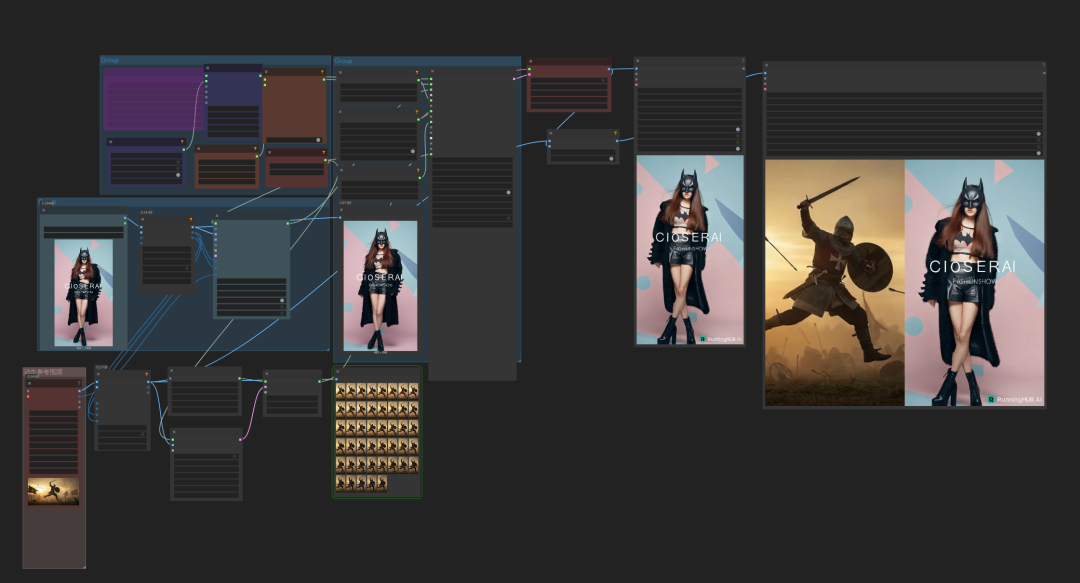Screen dimensions: 1080x583
Task: Toggle the switch at the bottom of the large brown node
Action: click(318, 140)
